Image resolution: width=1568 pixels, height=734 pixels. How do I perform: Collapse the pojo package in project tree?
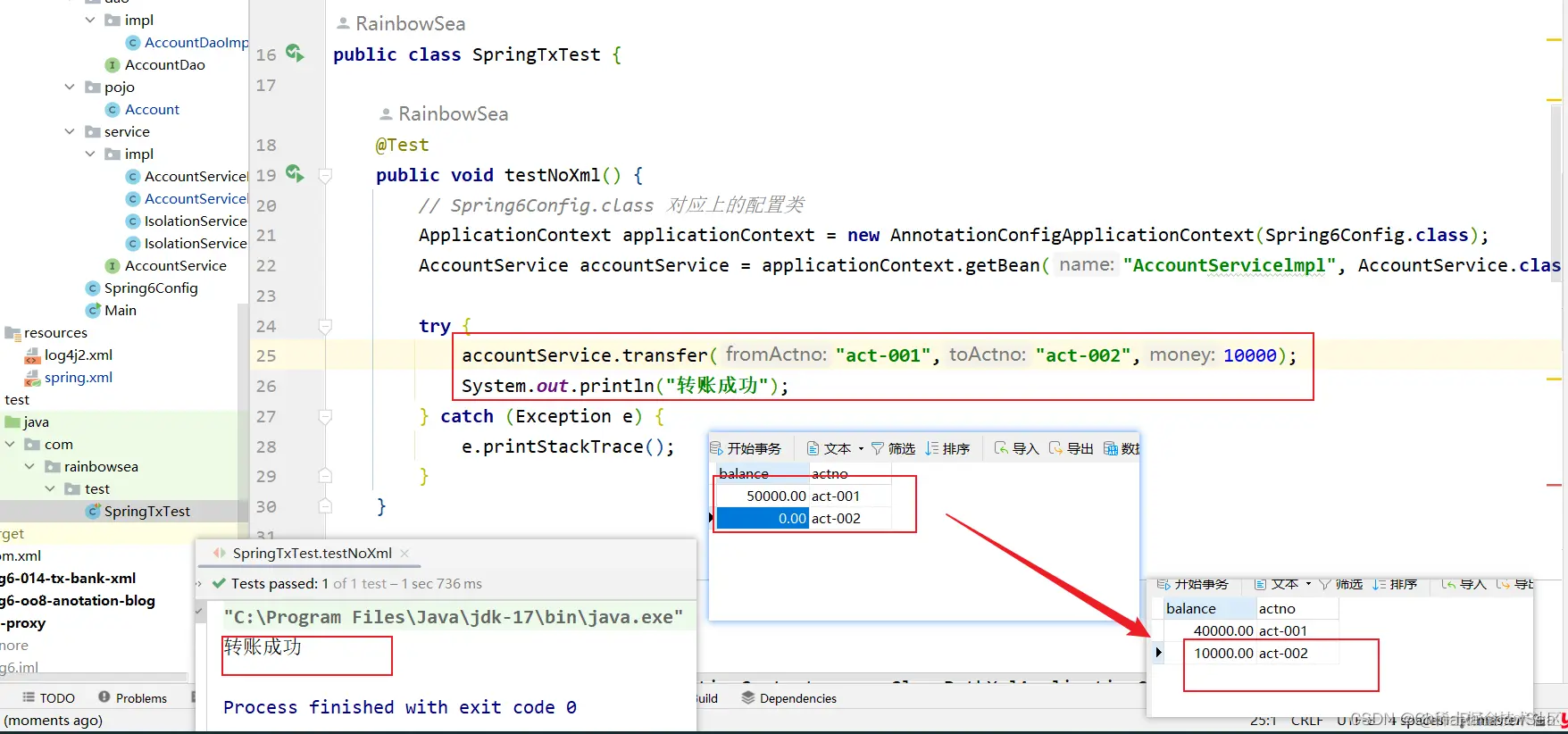(70, 87)
